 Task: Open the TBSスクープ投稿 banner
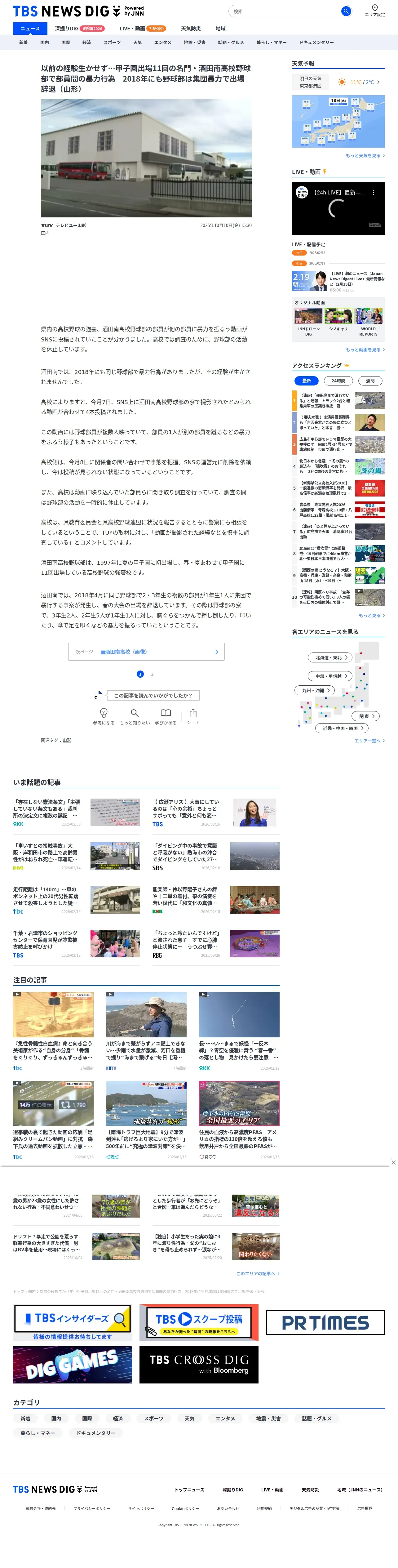[x=199, y=1323]
